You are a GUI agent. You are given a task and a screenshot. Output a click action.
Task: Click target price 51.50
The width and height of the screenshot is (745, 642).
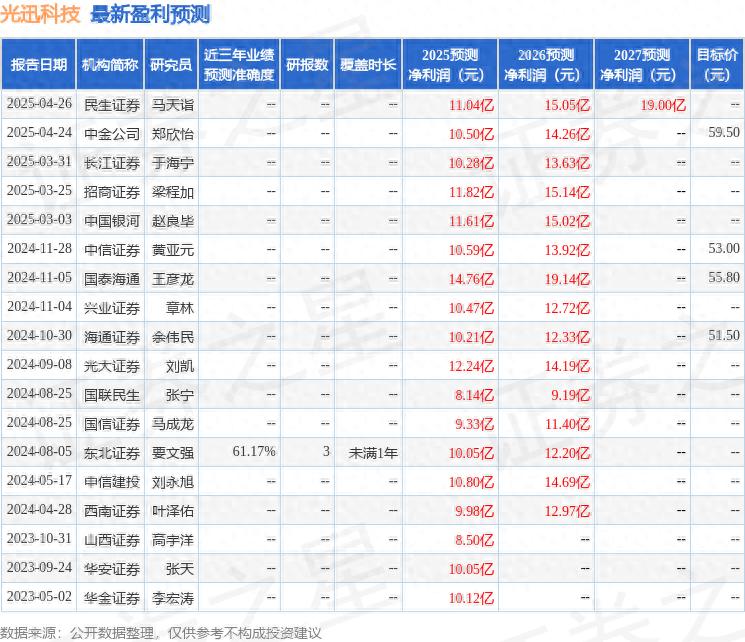coord(724,335)
